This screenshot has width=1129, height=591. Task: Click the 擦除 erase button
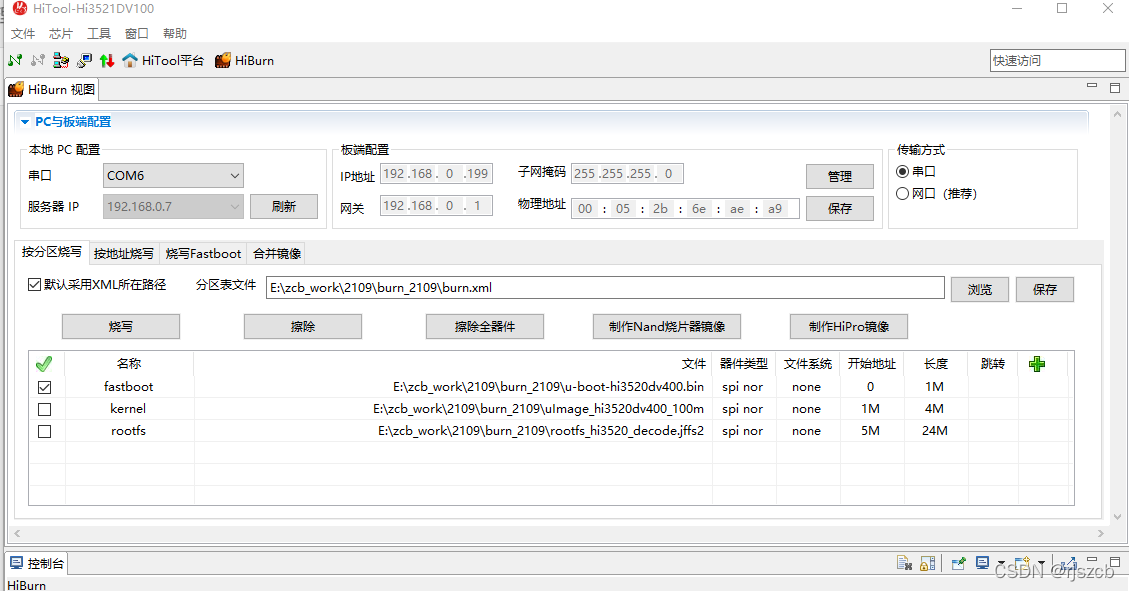coord(302,327)
